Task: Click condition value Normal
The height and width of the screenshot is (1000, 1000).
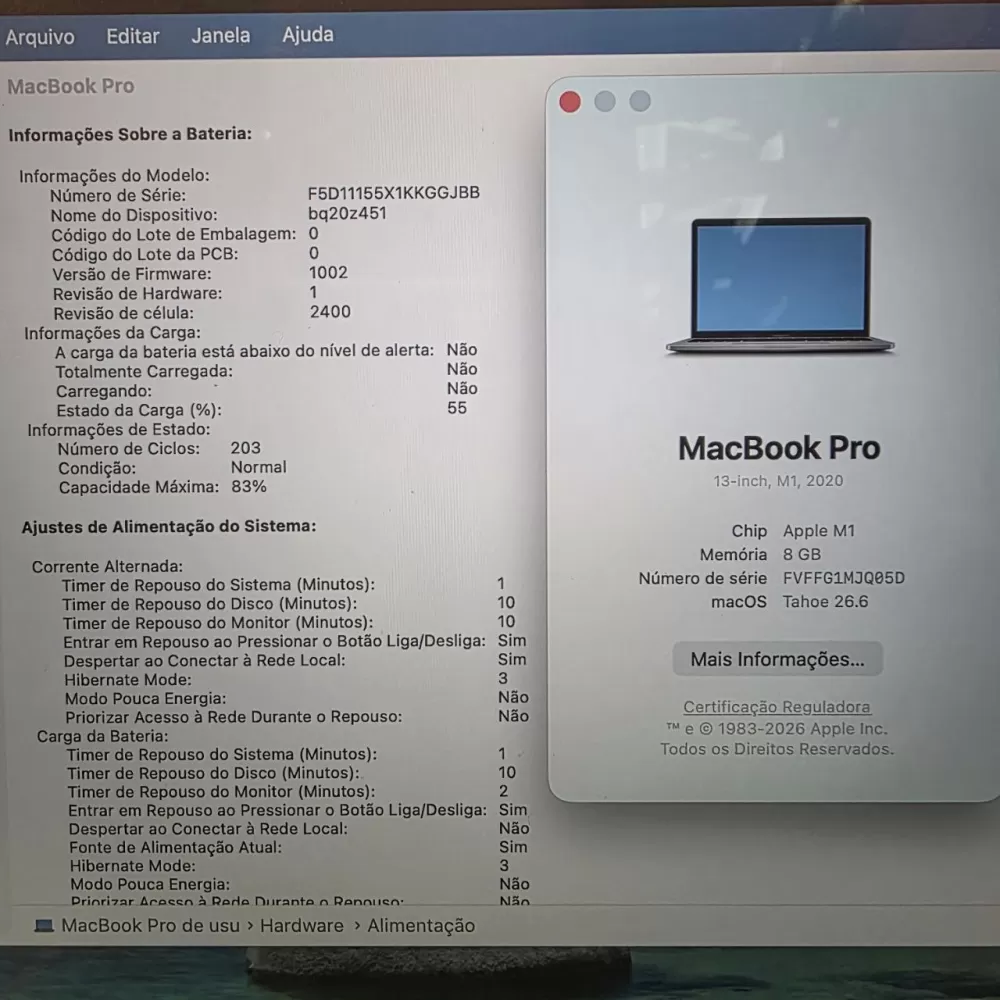Action: click(258, 467)
